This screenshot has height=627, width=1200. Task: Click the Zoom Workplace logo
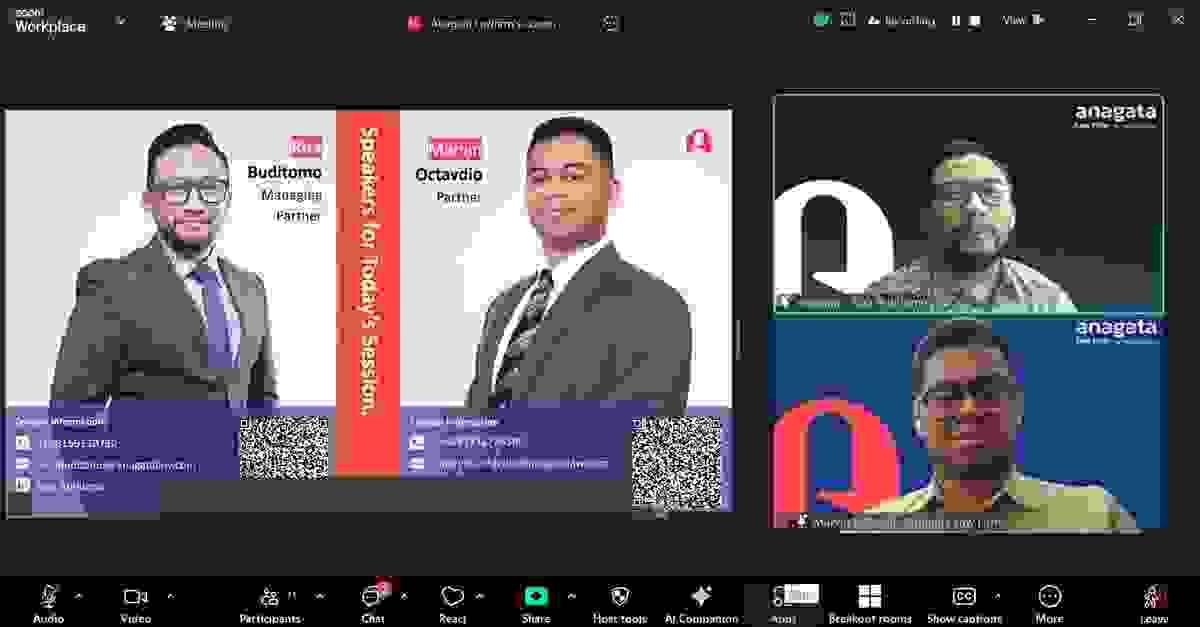(x=50, y=21)
